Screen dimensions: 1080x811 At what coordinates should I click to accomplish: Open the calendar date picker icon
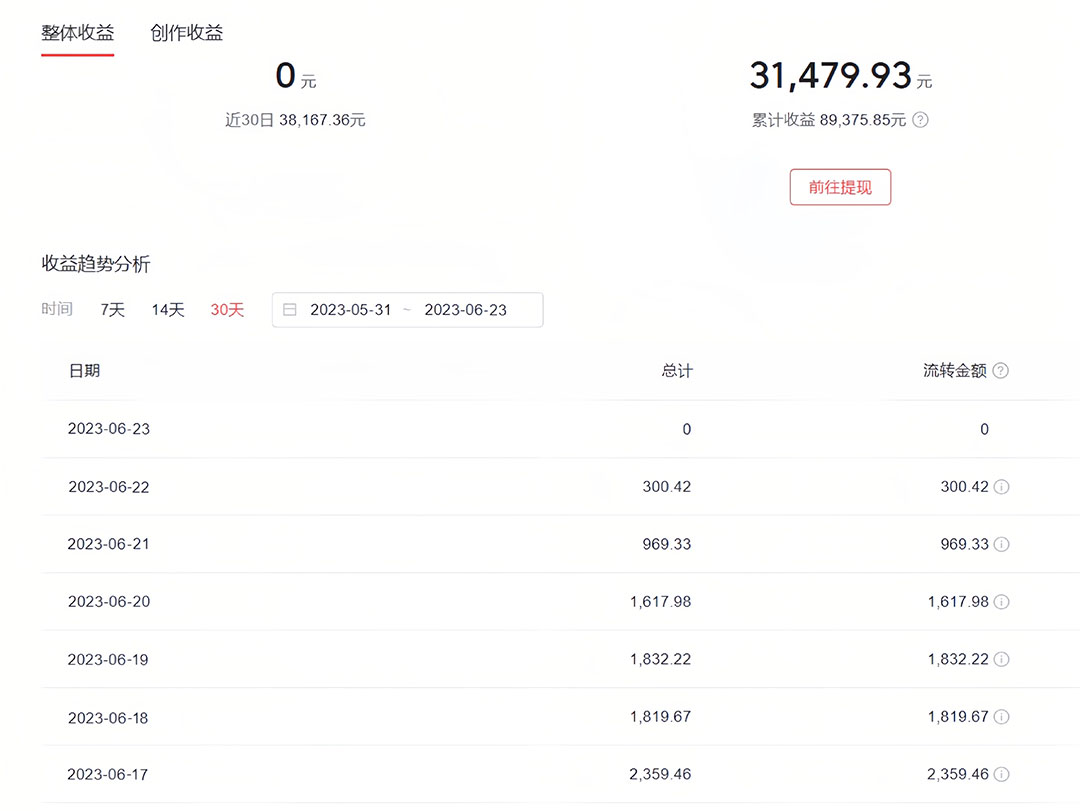(290, 310)
